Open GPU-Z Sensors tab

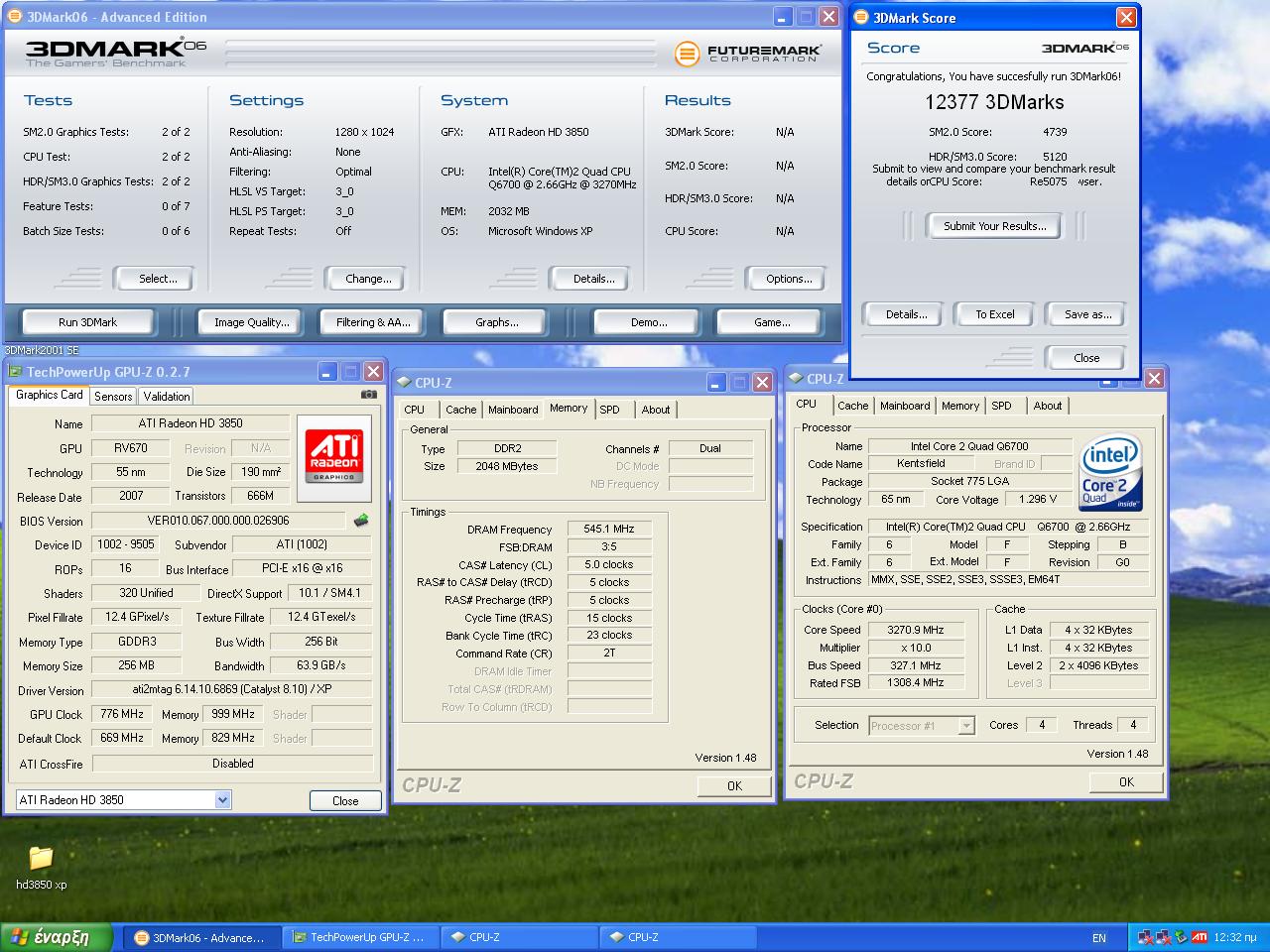[113, 396]
